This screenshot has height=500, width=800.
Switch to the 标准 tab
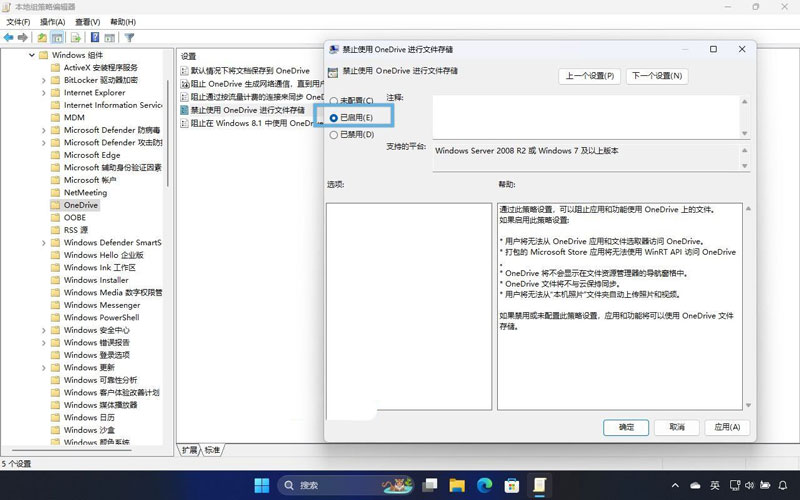tap(212, 450)
